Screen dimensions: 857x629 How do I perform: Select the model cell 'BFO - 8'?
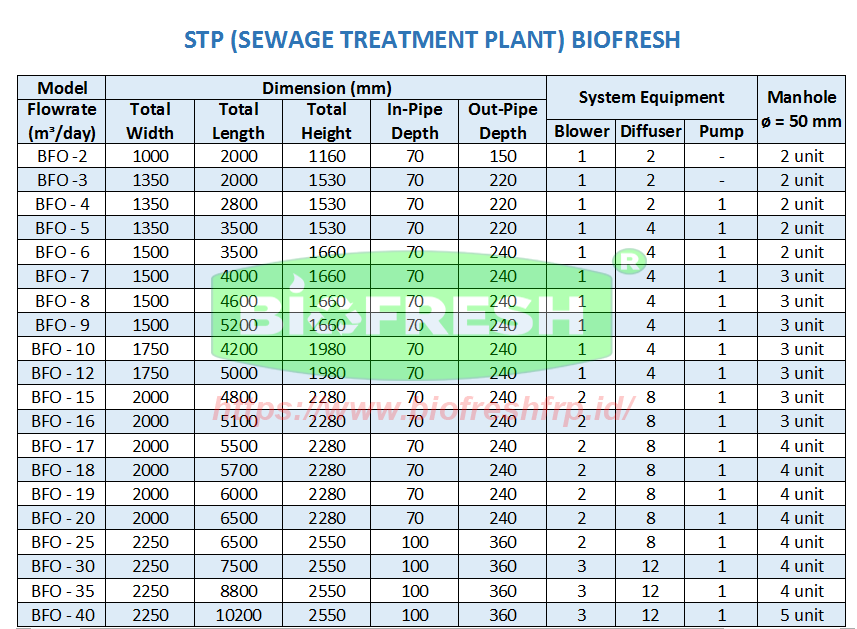tap(62, 301)
